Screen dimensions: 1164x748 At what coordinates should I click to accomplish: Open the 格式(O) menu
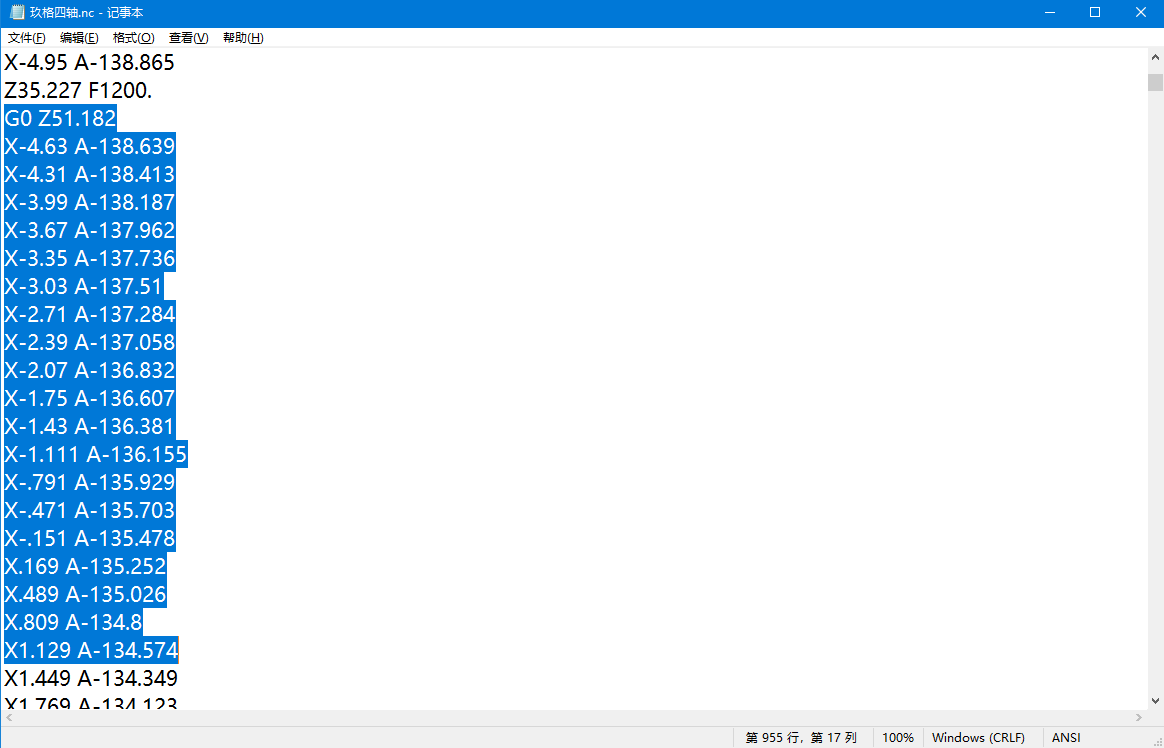[134, 38]
